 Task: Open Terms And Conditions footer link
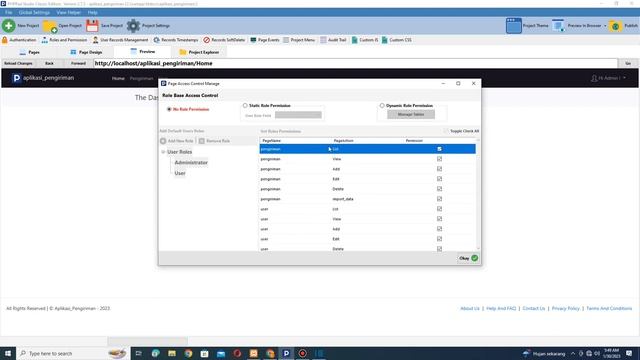[x=609, y=308]
